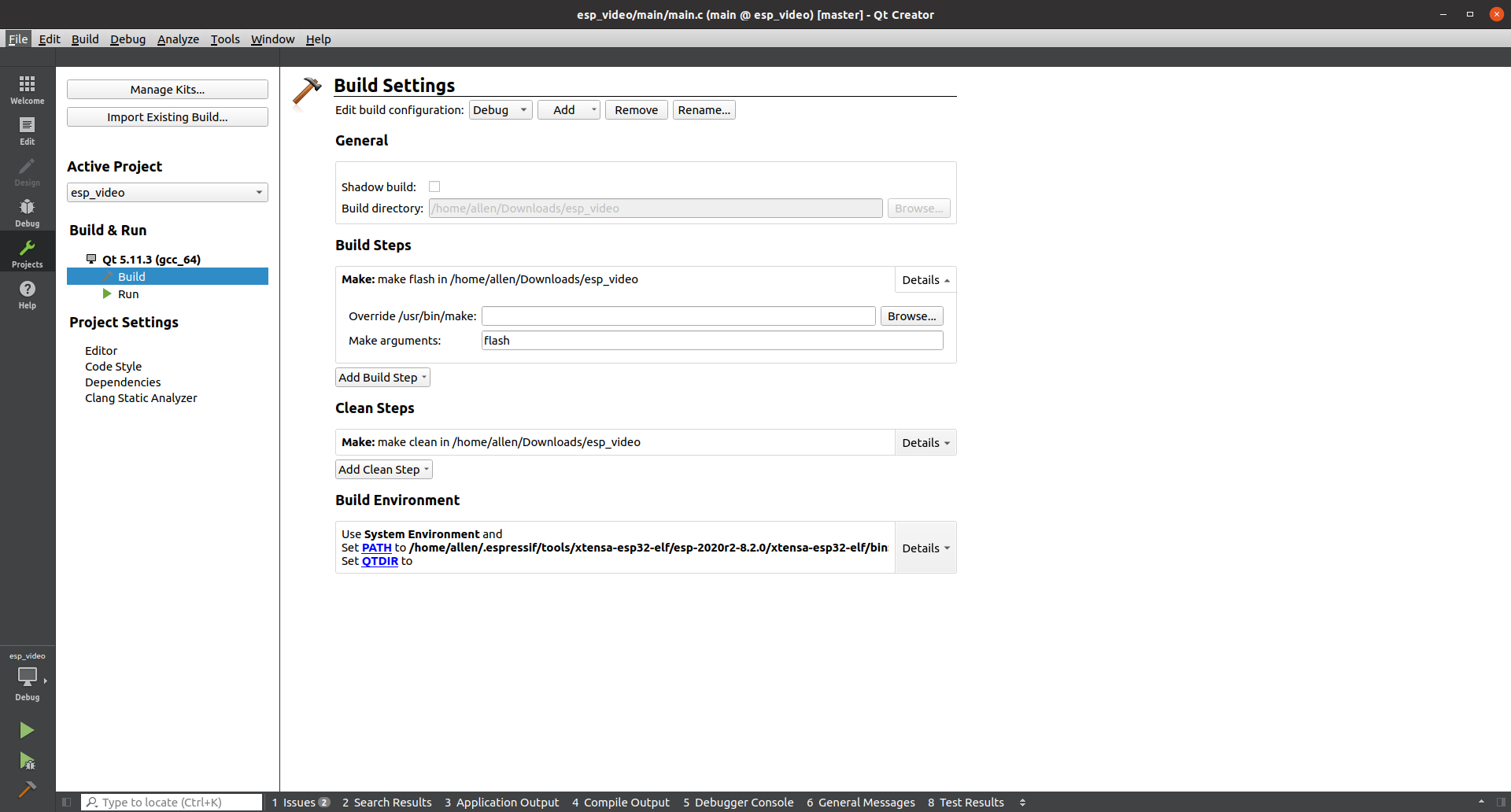Open Editor project settings
The image size is (1511, 812).
click(x=101, y=351)
